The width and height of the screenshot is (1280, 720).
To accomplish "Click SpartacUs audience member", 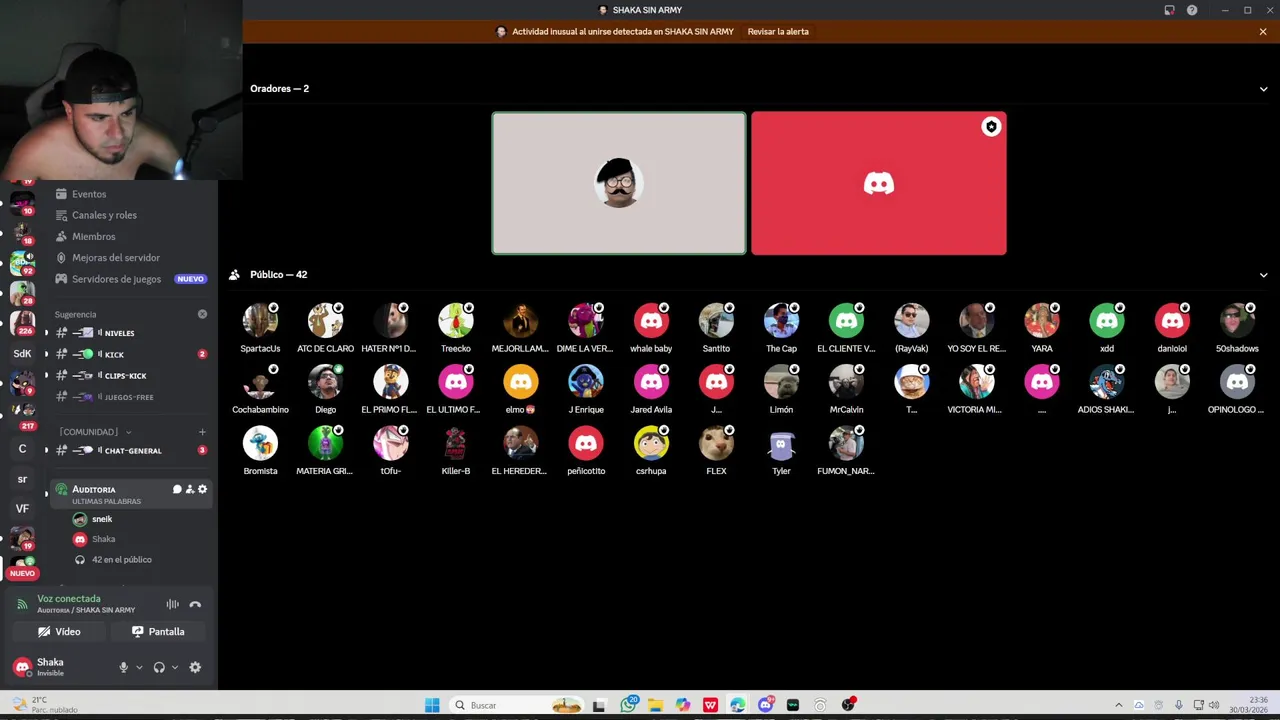I will (x=260, y=321).
